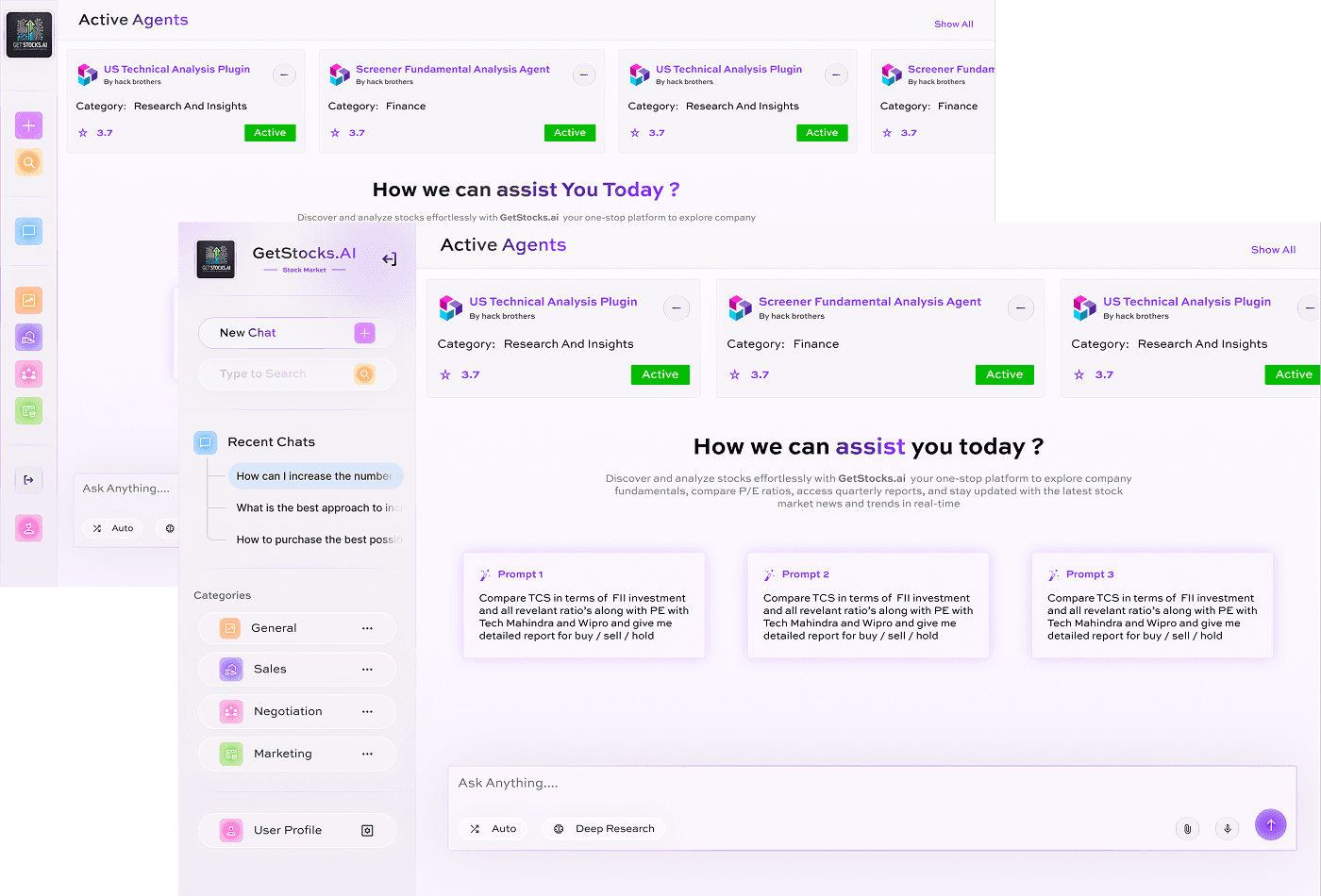This screenshot has width=1321, height=896.
Task: Click the orange search icon in the Type to Search field
Action: (x=364, y=374)
